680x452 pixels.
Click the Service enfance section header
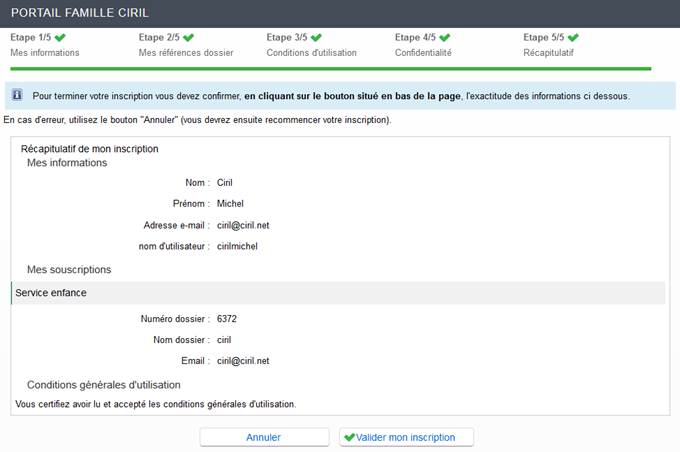(x=50, y=293)
